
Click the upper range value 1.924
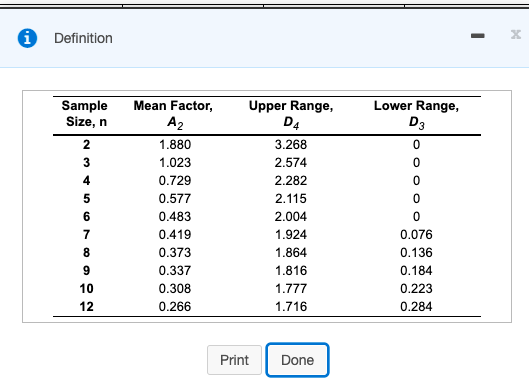[291, 235]
